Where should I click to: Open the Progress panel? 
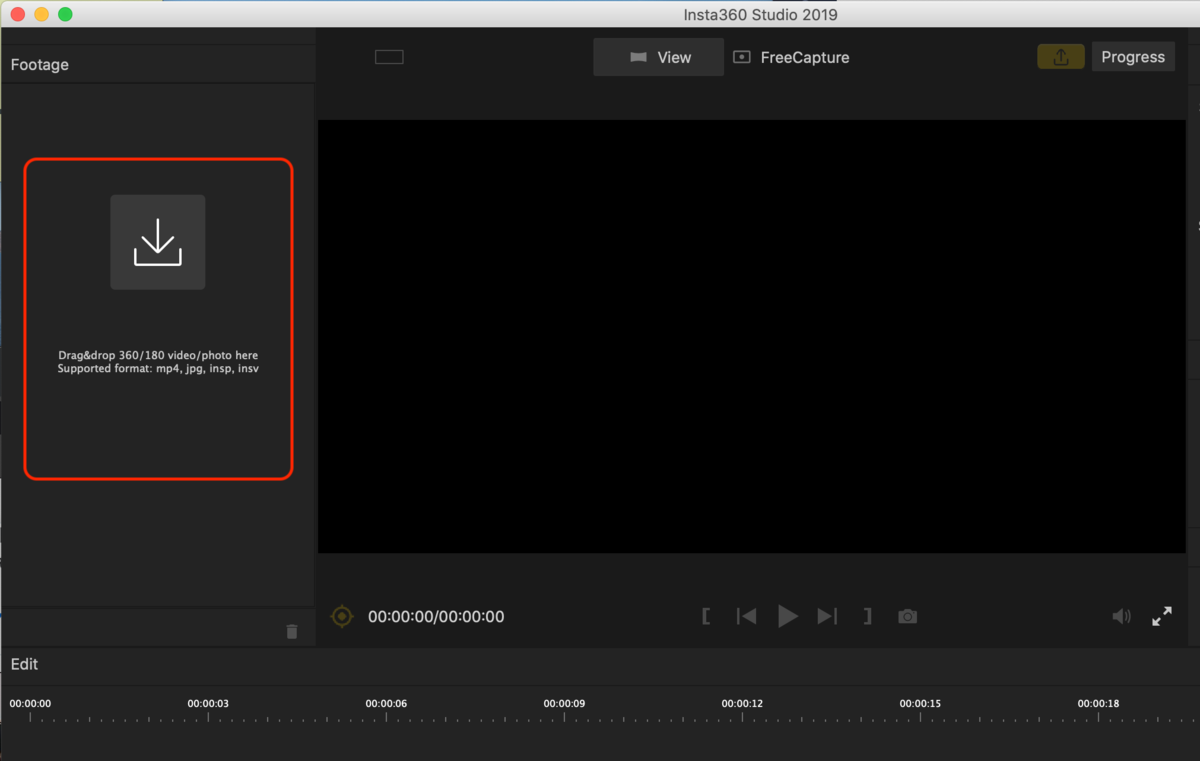(x=1133, y=57)
